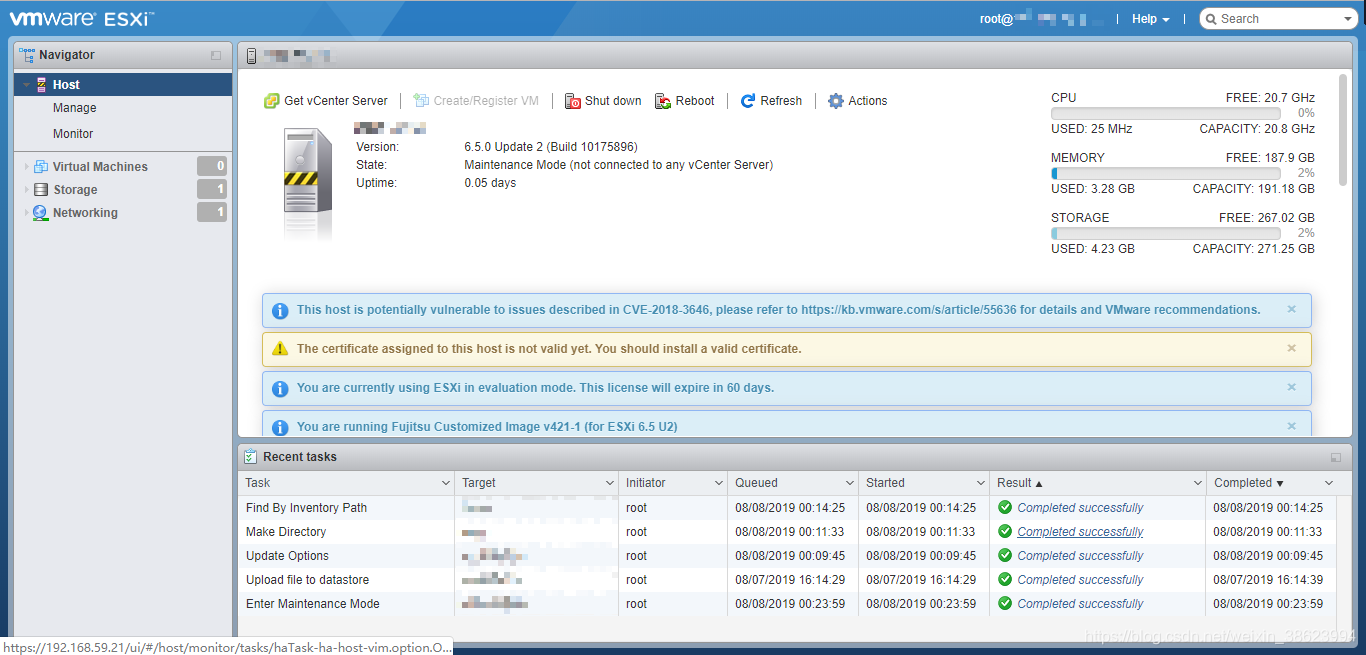Expand the Virtual Machines tree node
Screen dimensions: 1366x655
click(x=27, y=167)
